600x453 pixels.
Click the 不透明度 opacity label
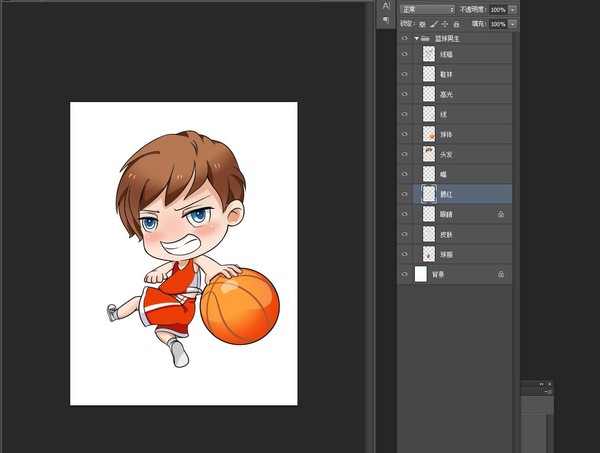pyautogui.click(x=473, y=10)
